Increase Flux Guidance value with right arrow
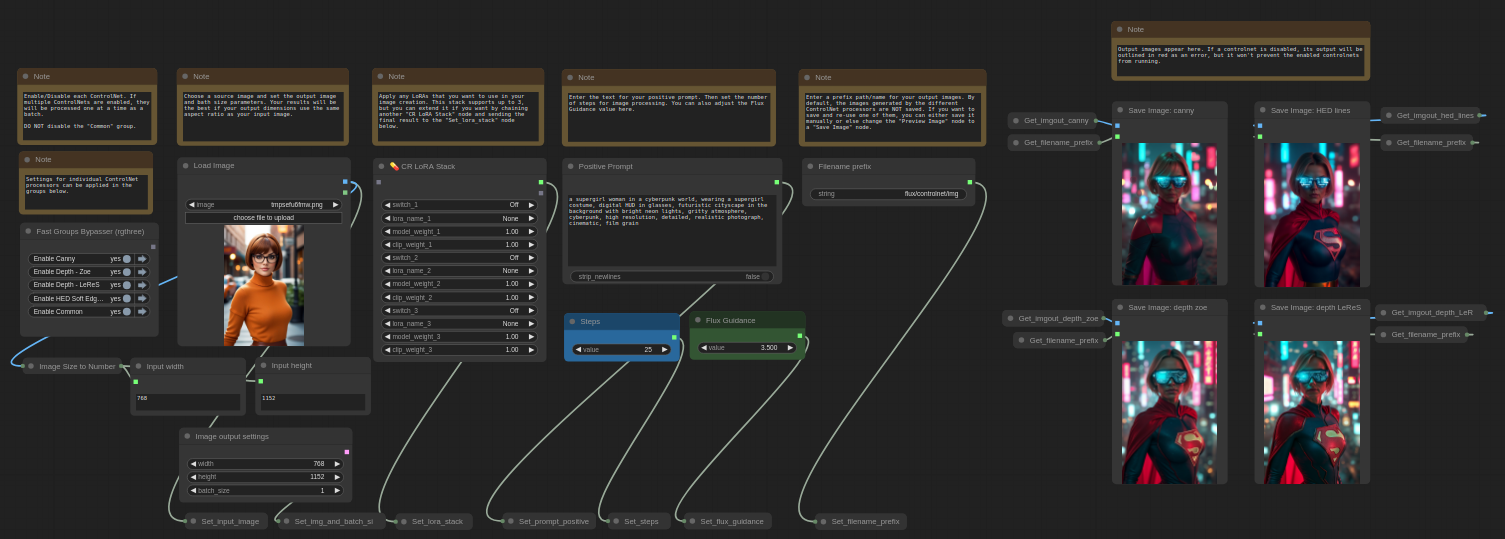1505x539 pixels. 790,348
